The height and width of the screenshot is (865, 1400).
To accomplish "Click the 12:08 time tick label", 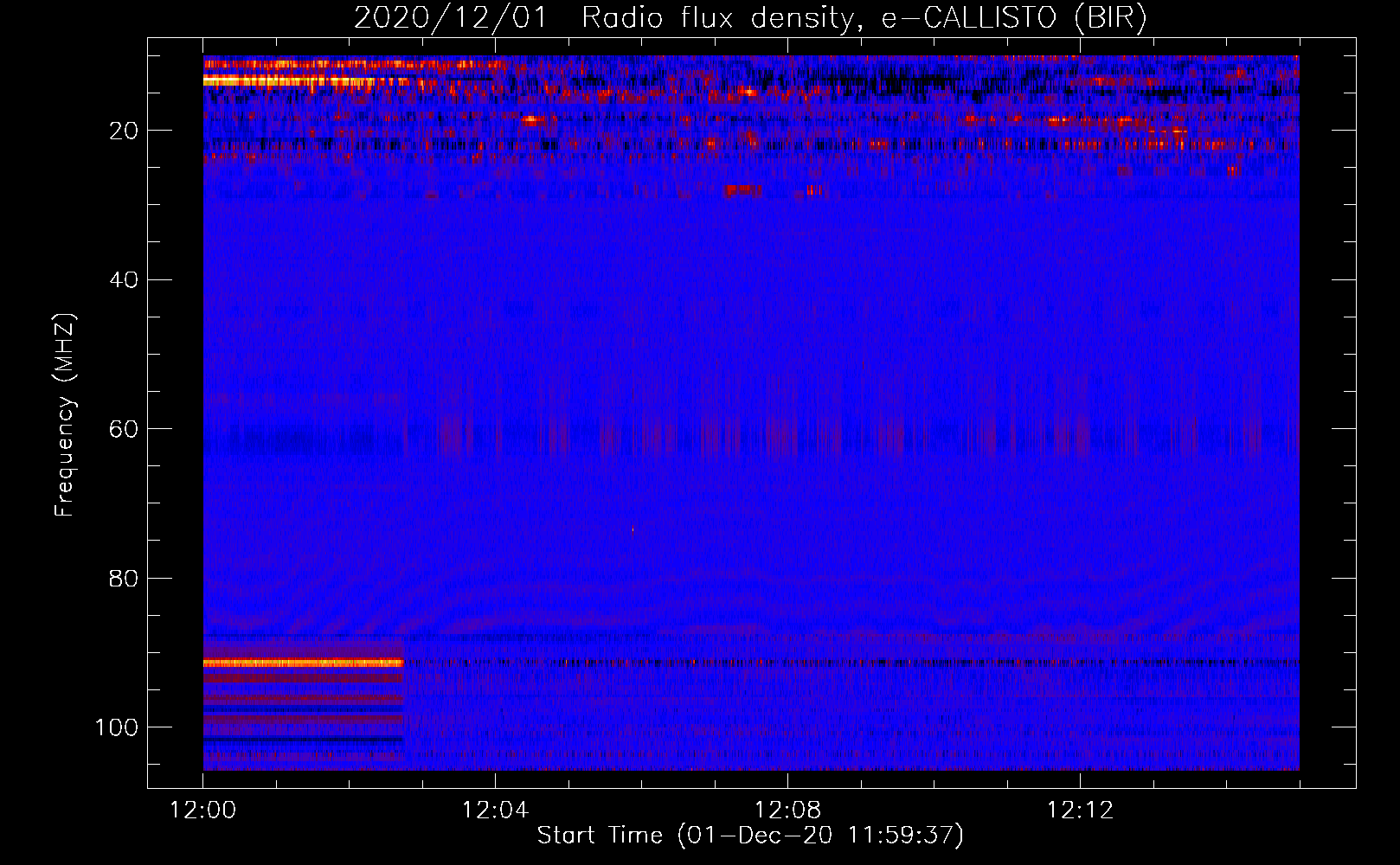I will [787, 811].
